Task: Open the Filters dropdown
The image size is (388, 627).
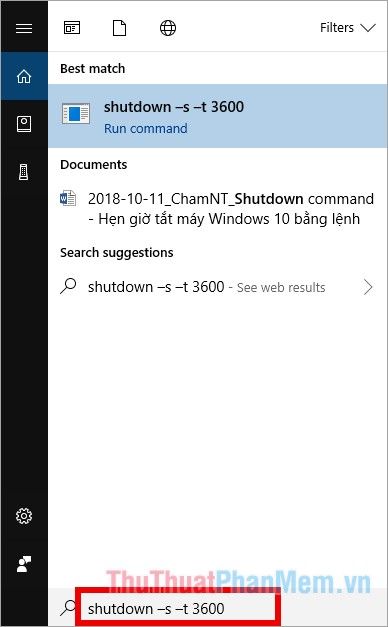Action: pos(347,28)
